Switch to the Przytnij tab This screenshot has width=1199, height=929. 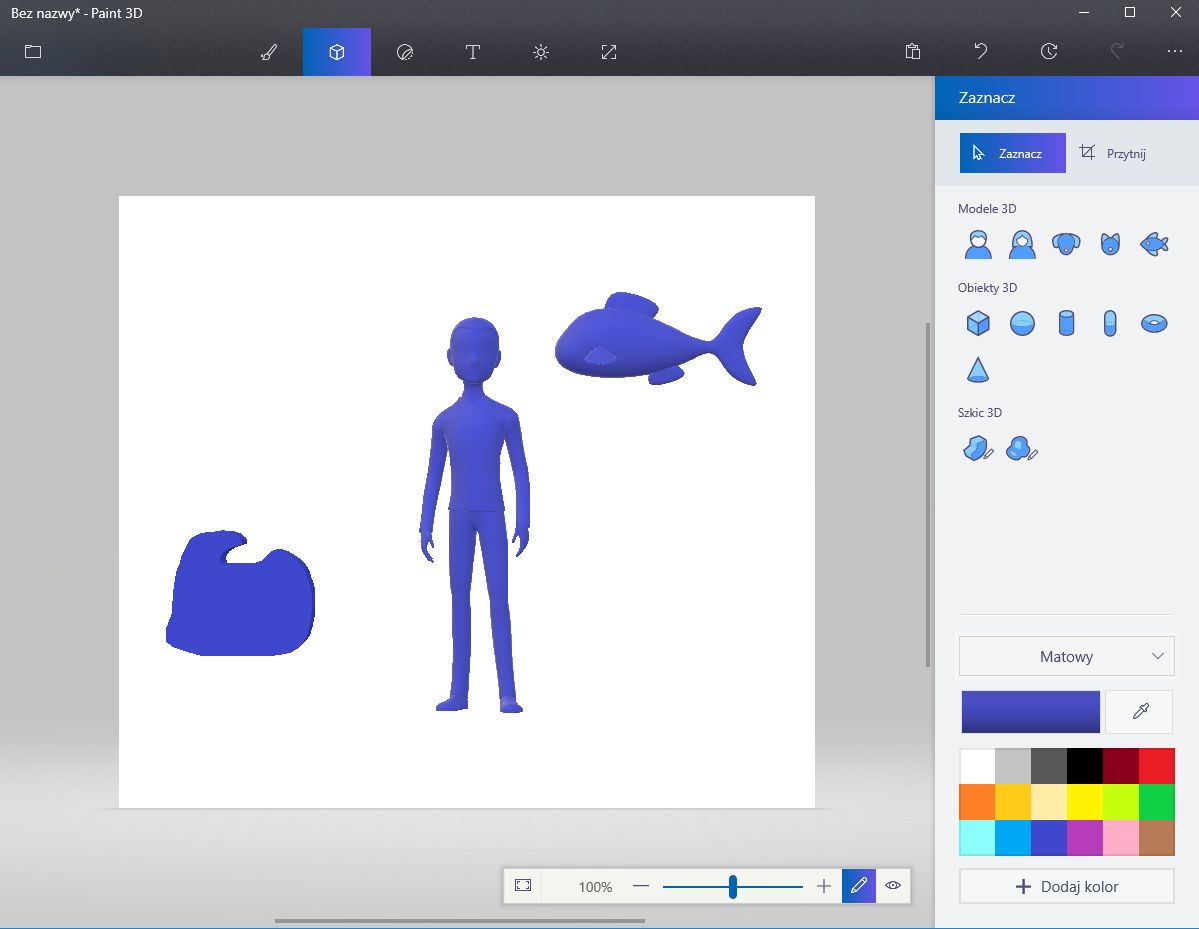1113,154
